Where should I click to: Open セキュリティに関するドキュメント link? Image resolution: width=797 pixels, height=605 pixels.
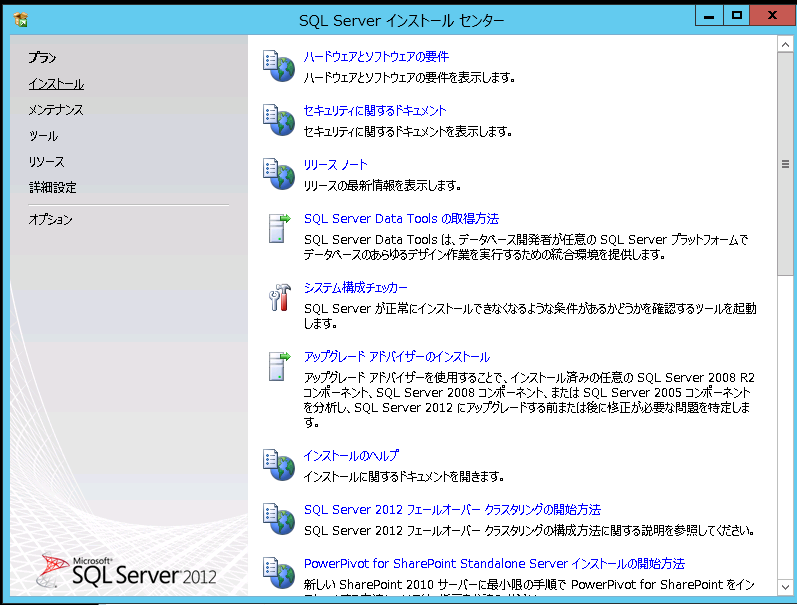(375, 110)
